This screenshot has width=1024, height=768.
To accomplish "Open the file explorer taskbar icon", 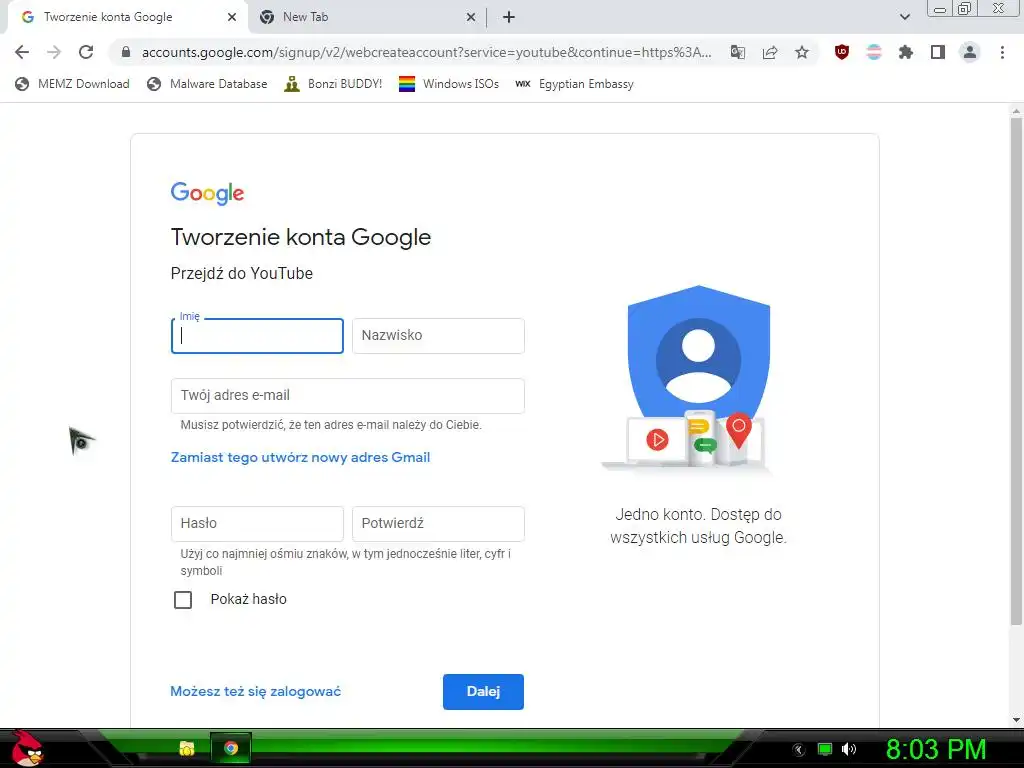I will [x=187, y=748].
